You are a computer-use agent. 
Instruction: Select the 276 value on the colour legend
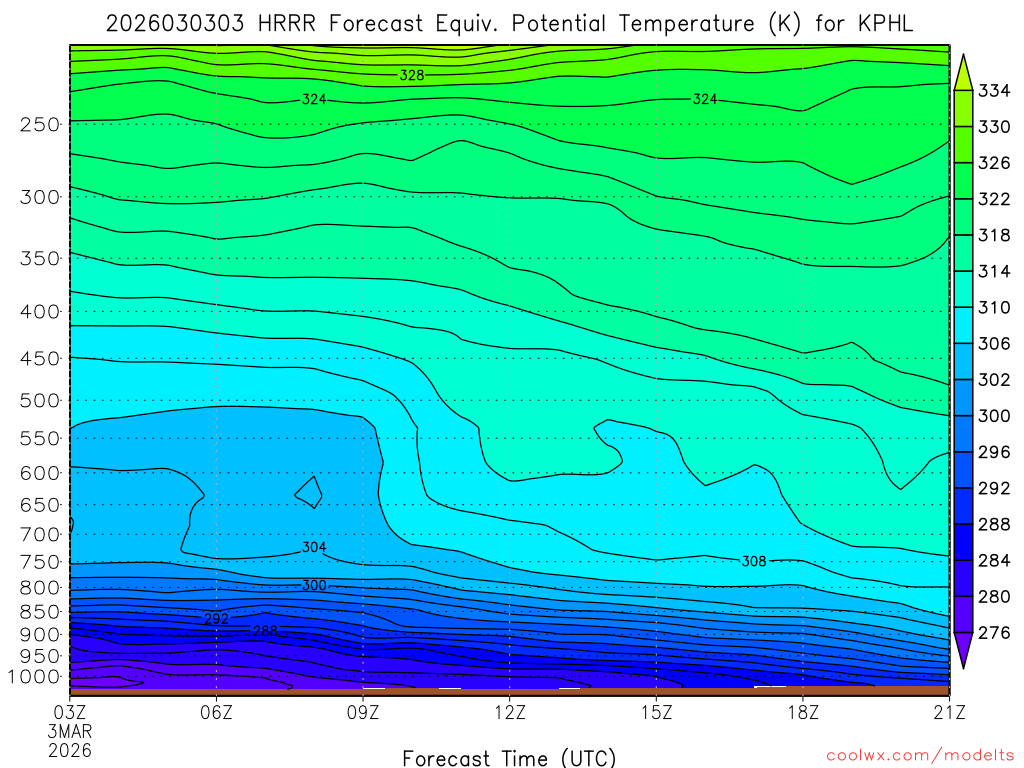tap(994, 633)
